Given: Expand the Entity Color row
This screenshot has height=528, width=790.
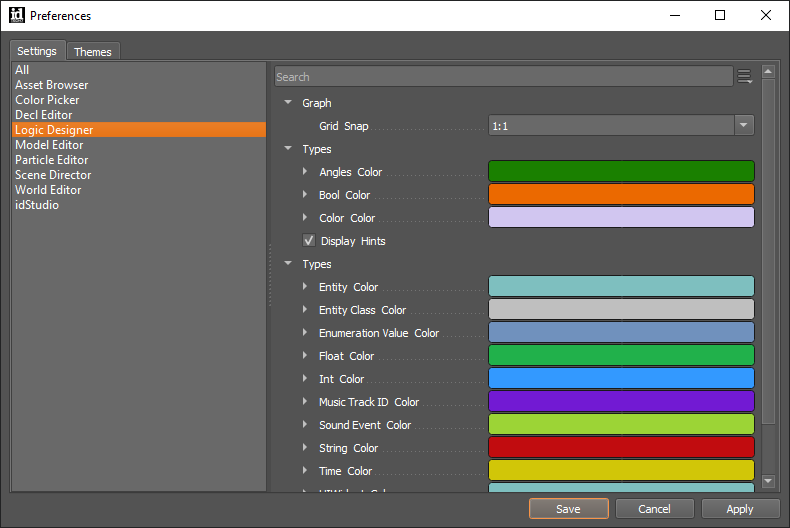Looking at the screenshot, I should (305, 287).
